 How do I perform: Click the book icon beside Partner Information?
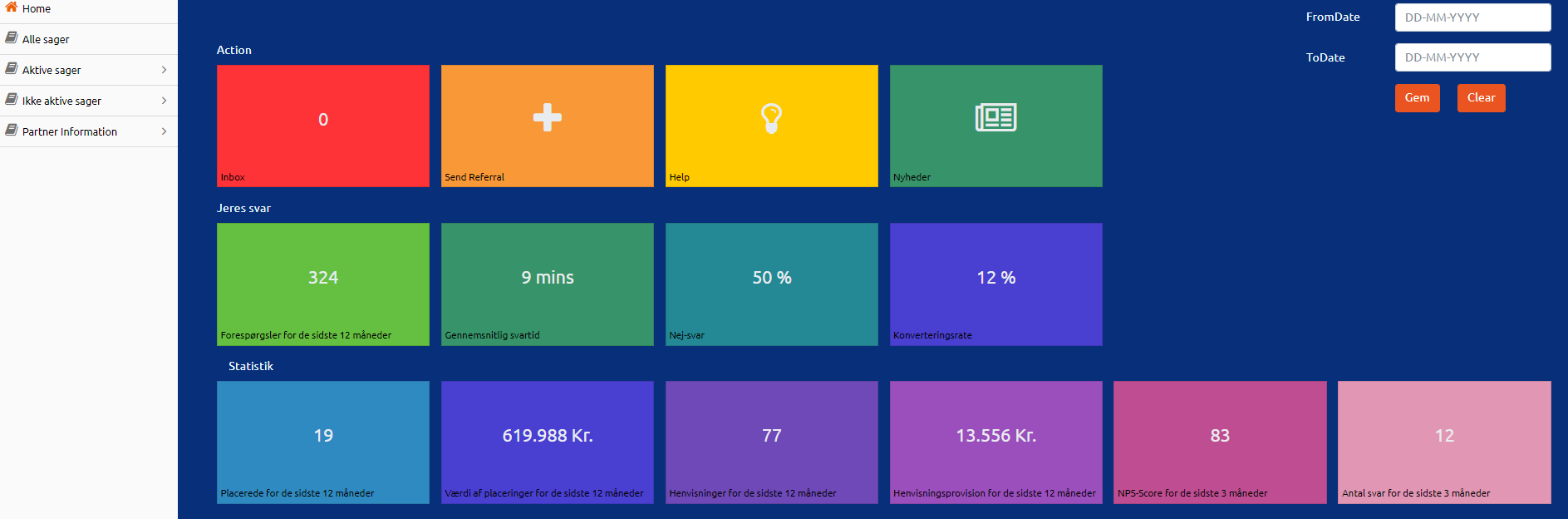pyautogui.click(x=12, y=131)
